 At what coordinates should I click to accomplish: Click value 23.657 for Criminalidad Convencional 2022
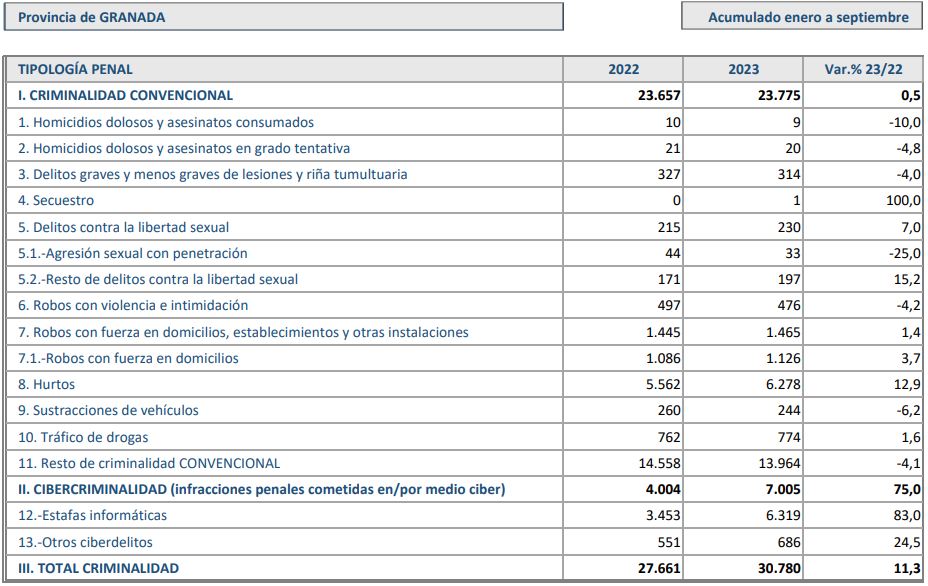(659, 95)
